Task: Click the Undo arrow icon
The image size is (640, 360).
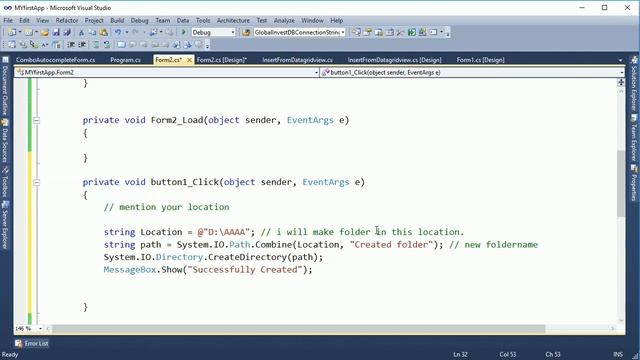Action: point(118,32)
